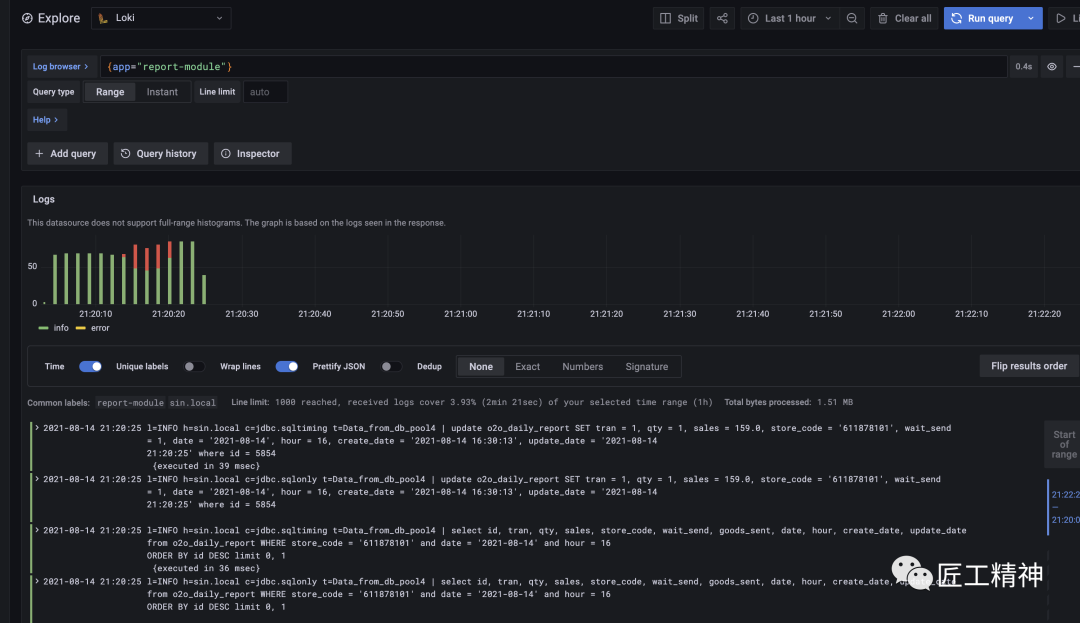Click the Line limit input field
1080x623 pixels.
coord(265,92)
